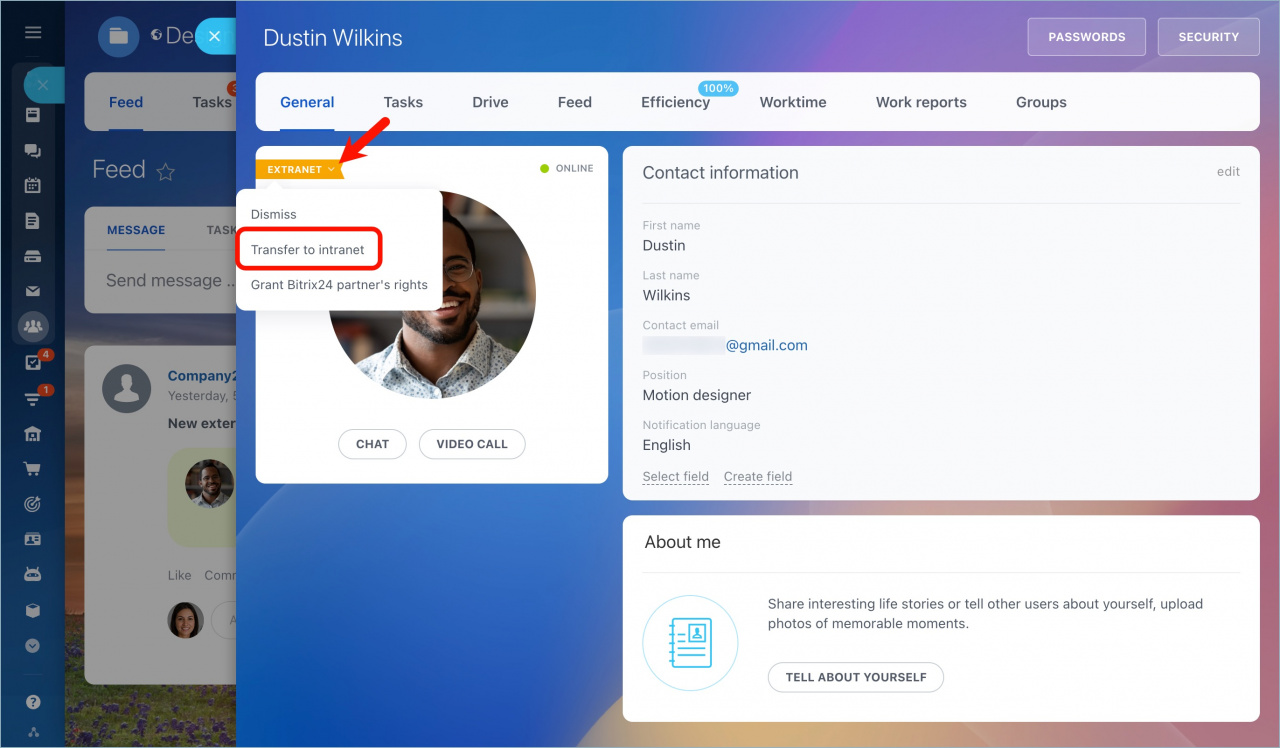Close the profile slider with the X button
1280x748 pixels.
[214, 36]
